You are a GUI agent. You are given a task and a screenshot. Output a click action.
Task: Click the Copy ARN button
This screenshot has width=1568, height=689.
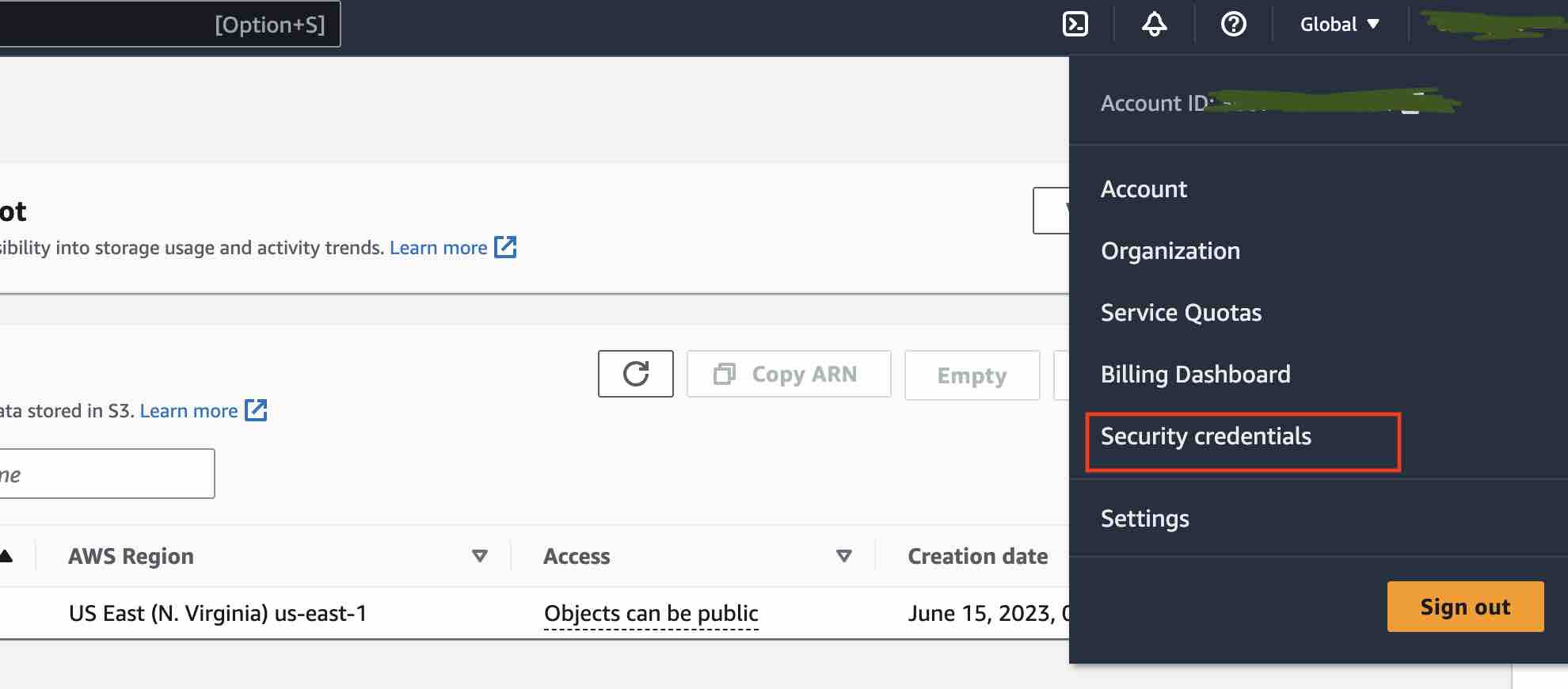coord(789,374)
